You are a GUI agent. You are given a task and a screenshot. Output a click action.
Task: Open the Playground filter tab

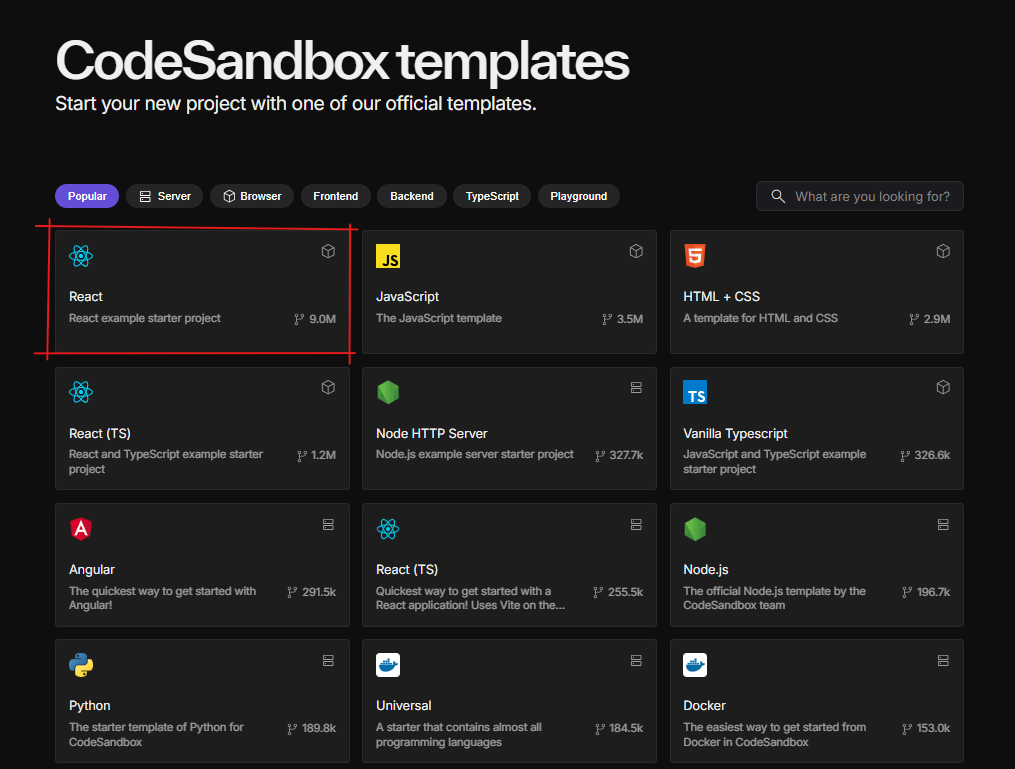tap(578, 197)
